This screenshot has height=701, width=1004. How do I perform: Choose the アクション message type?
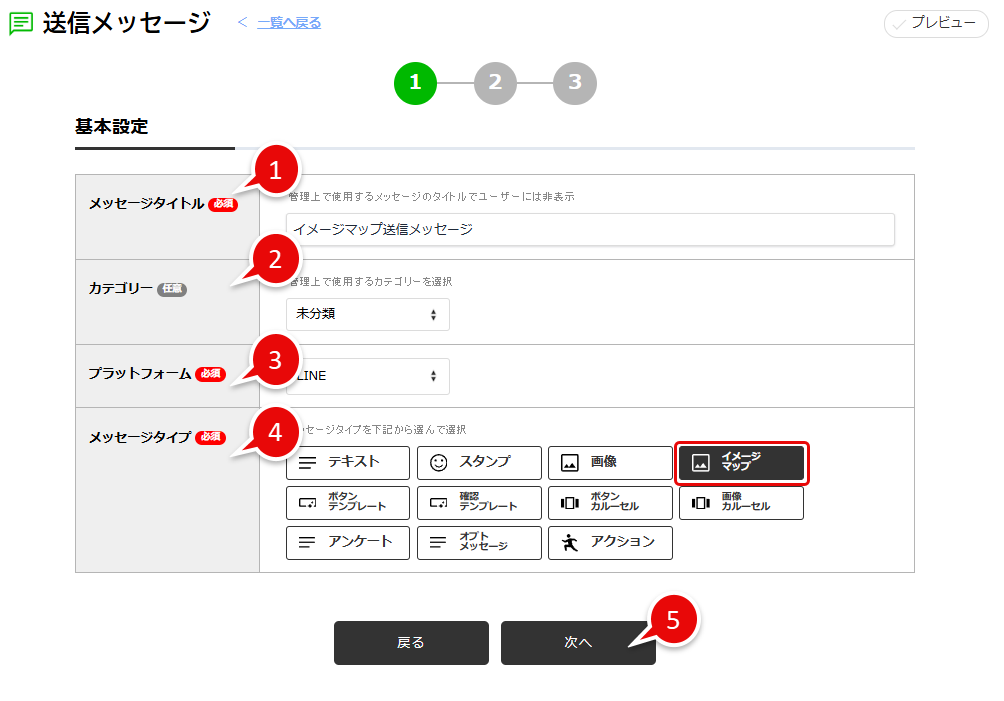pyautogui.click(x=610, y=542)
